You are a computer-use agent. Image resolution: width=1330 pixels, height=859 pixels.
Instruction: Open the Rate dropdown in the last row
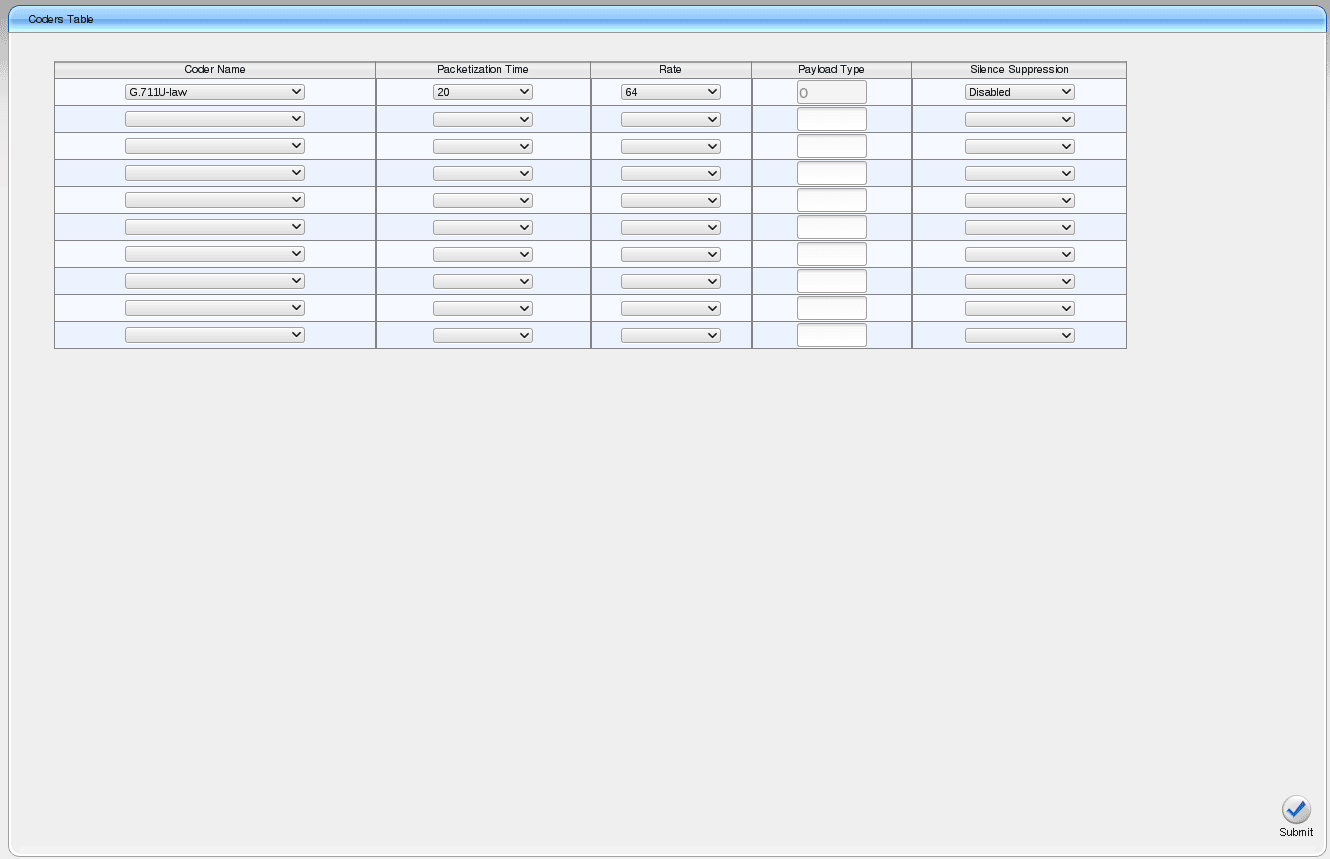tap(671, 335)
